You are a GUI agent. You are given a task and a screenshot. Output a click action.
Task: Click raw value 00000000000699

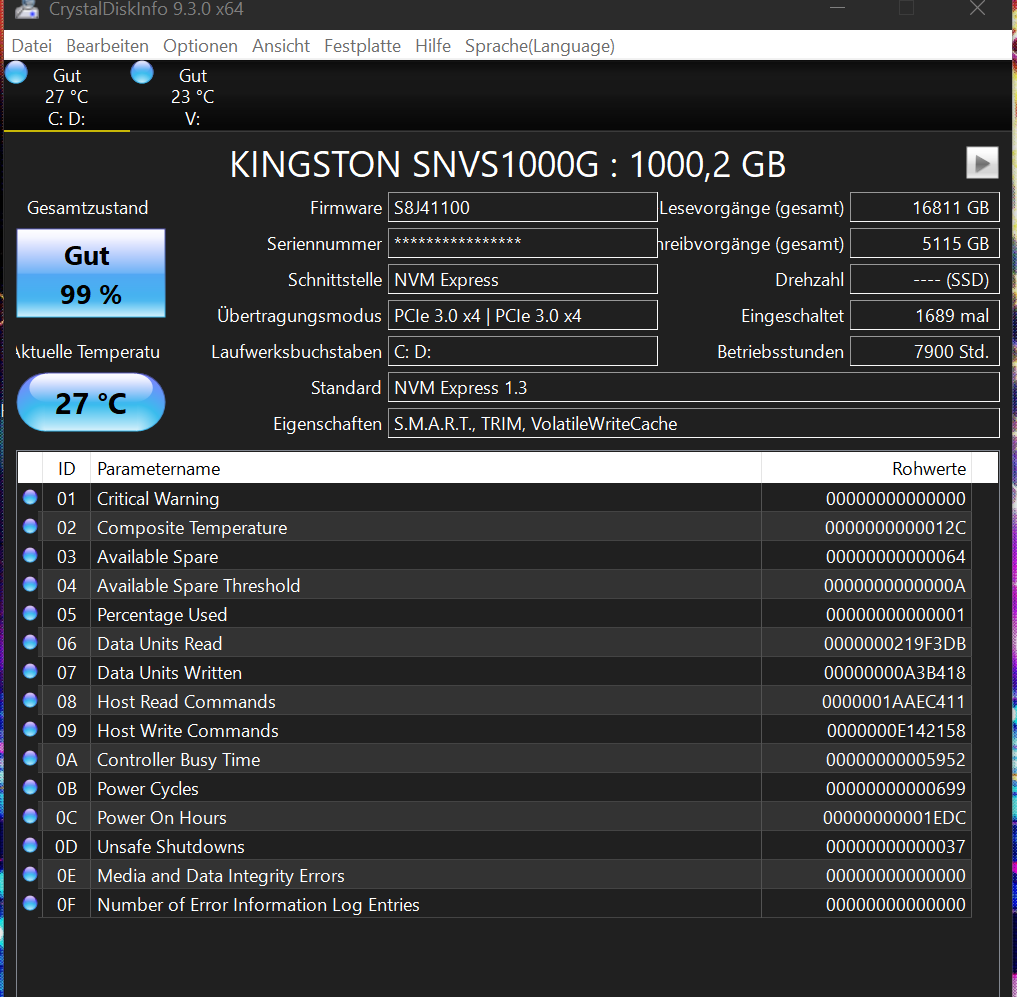(x=896, y=788)
